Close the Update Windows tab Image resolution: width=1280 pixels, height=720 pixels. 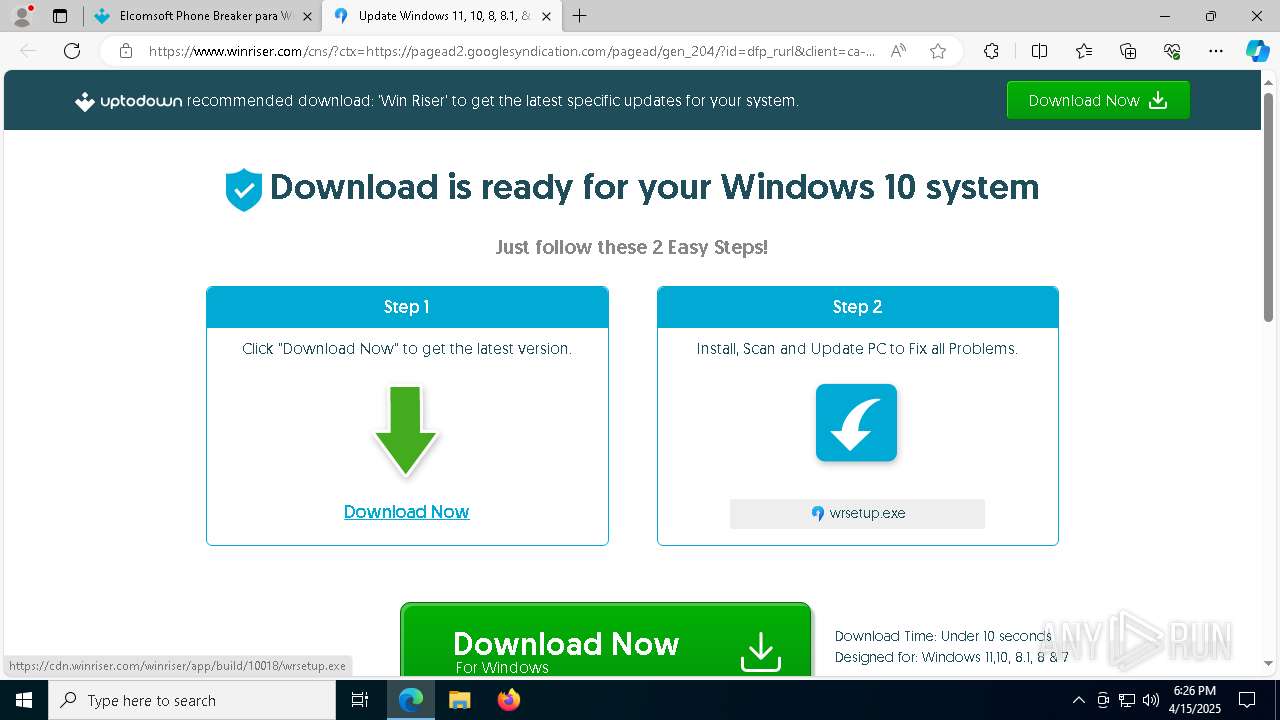tap(546, 16)
